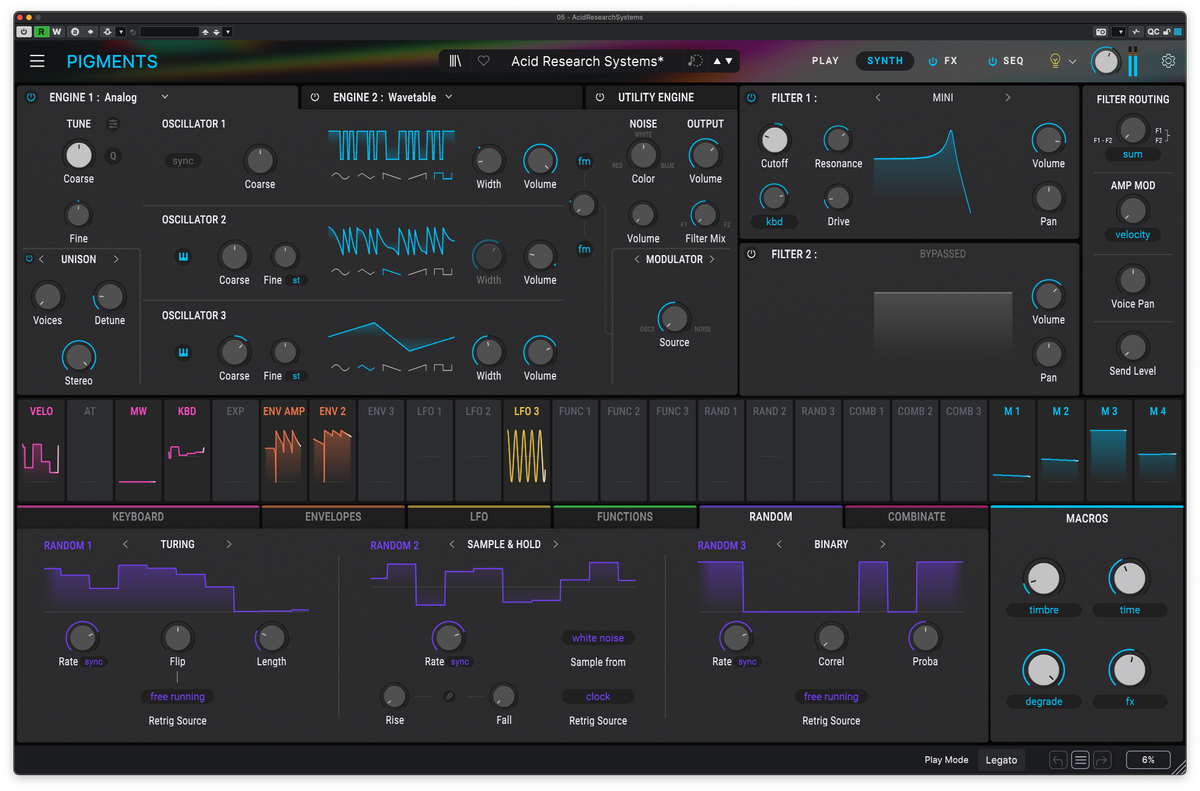The image size is (1200, 791).
Task: Click the preset playback note icon
Action: pos(695,61)
